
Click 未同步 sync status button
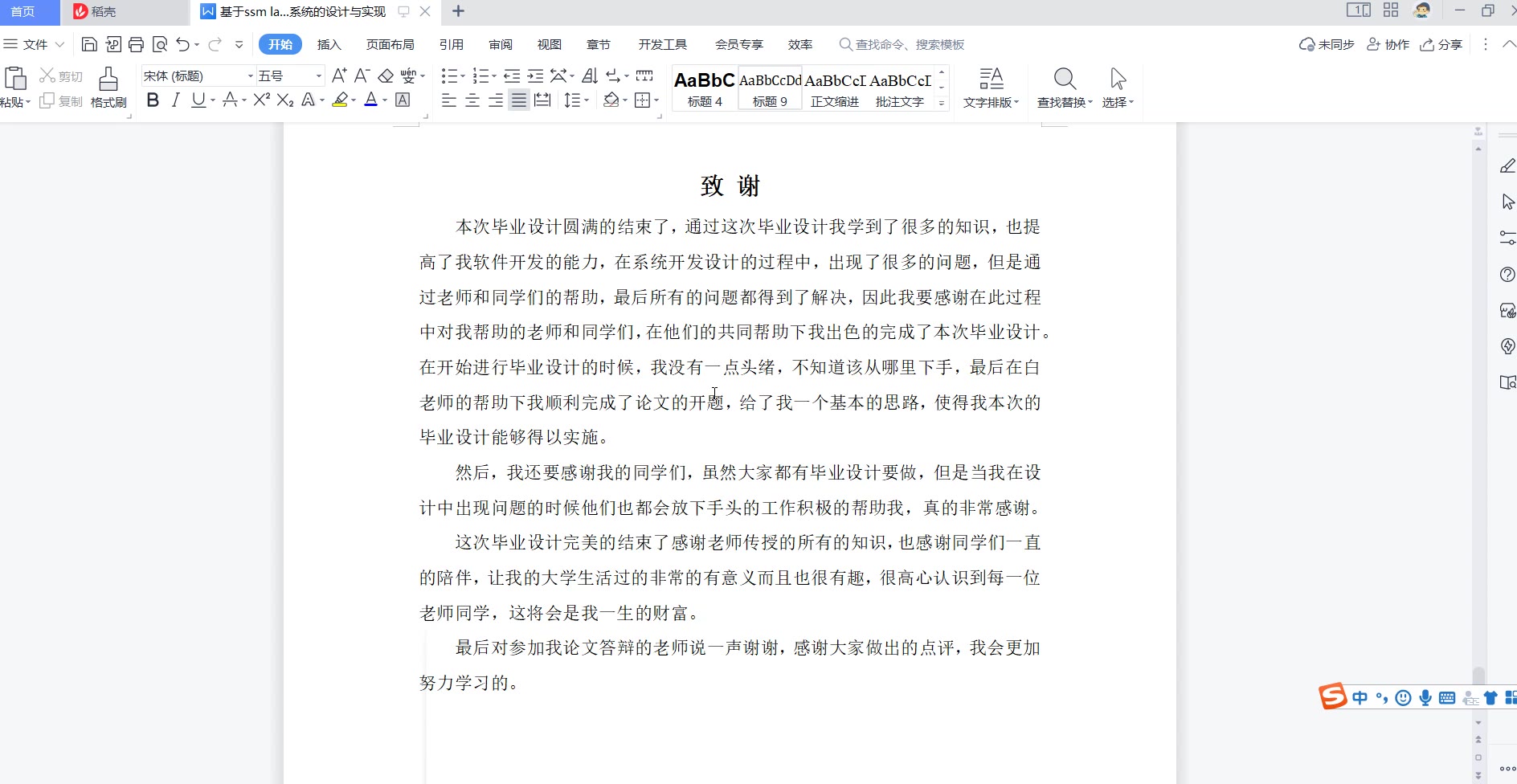pos(1327,44)
